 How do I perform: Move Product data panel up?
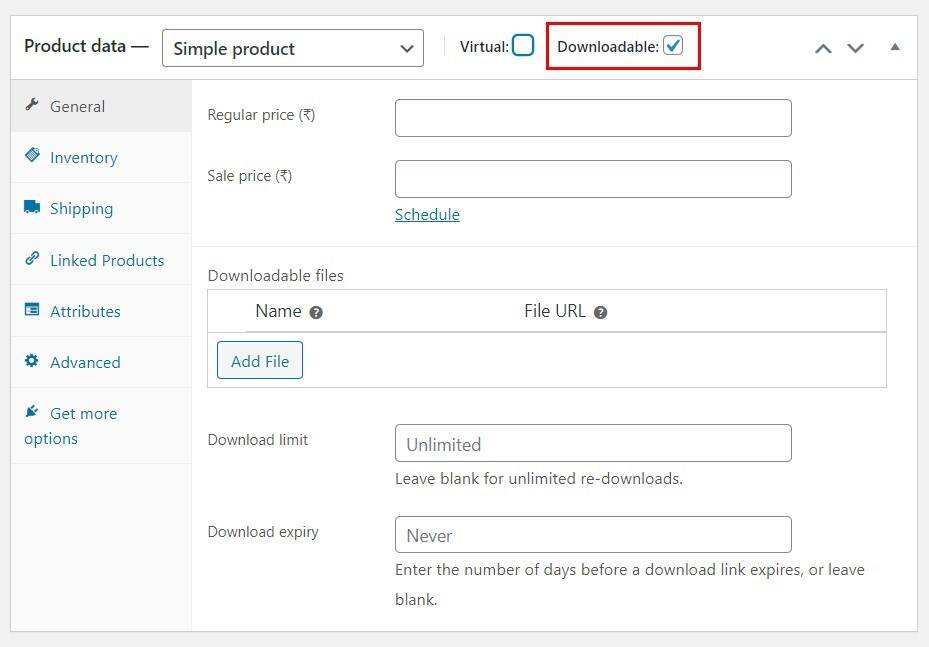pyautogui.click(x=823, y=48)
